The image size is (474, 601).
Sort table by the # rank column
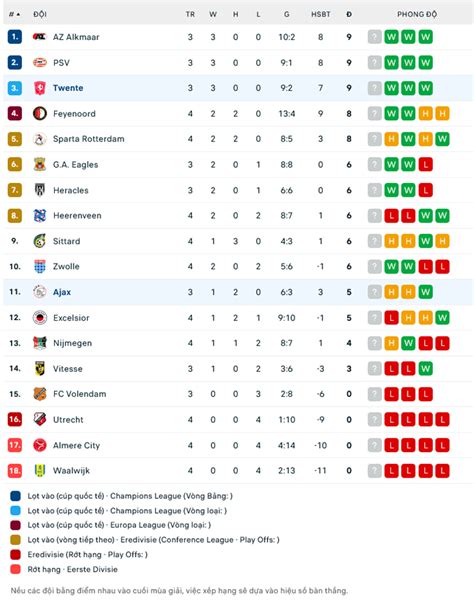tap(15, 14)
